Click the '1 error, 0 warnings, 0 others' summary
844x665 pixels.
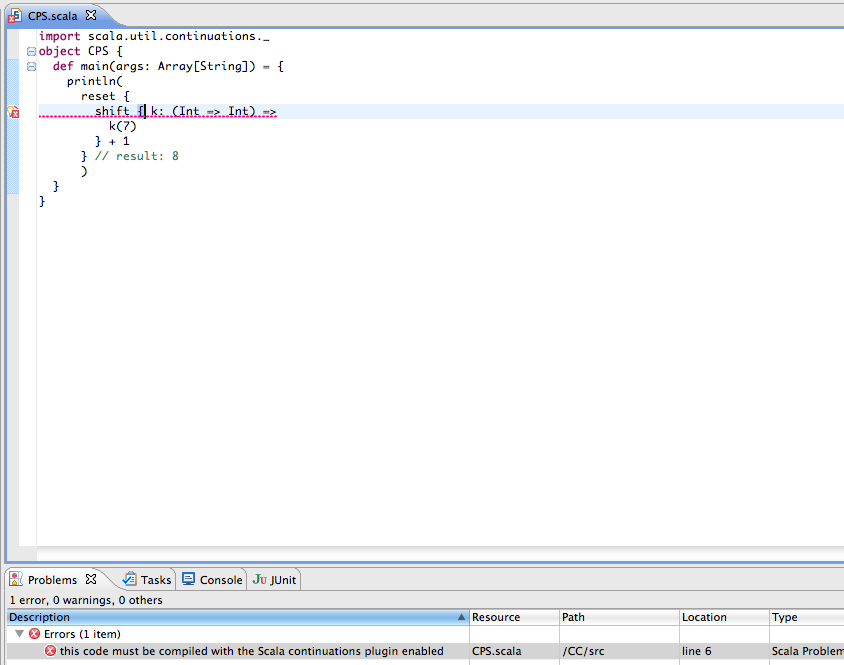coord(86,600)
